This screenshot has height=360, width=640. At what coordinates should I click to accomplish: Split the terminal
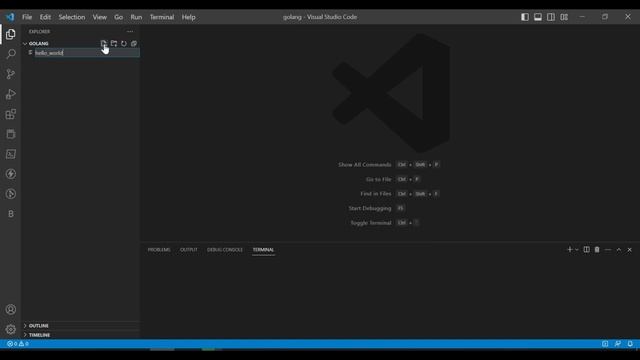coord(587,249)
